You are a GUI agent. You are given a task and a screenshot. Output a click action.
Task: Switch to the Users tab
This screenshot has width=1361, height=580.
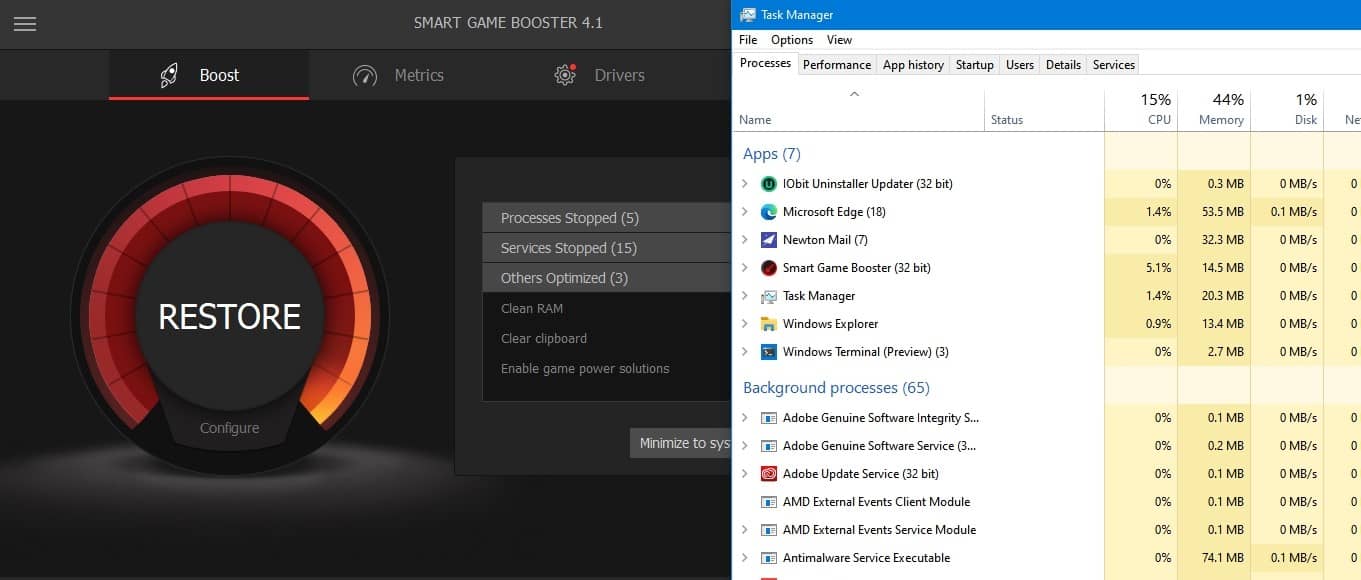[1020, 65]
